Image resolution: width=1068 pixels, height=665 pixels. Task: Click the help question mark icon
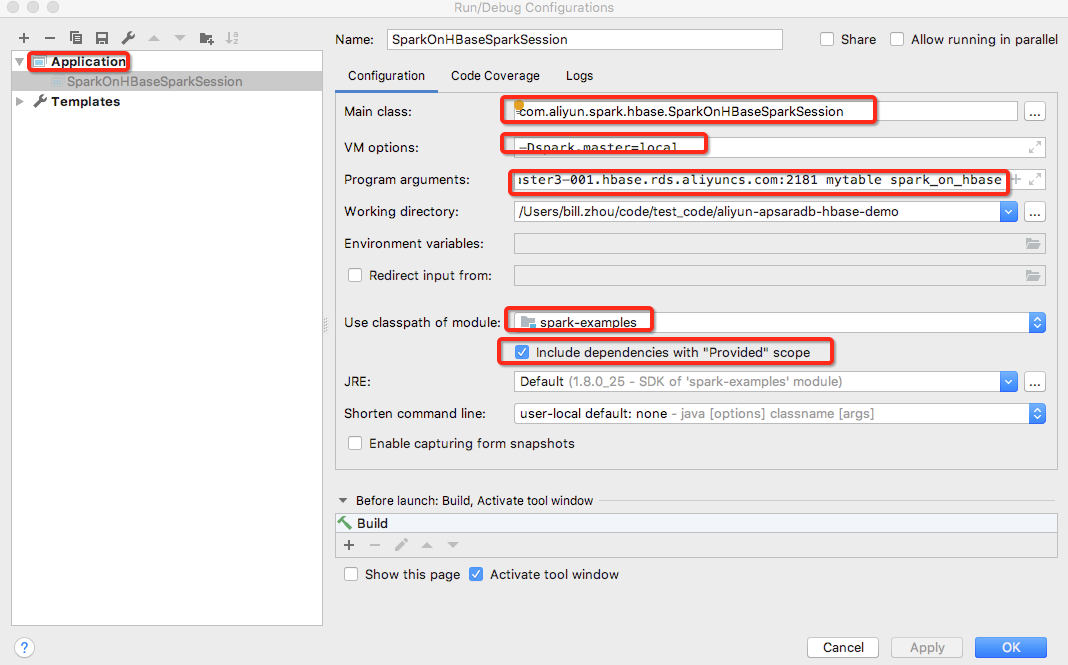(x=26, y=647)
